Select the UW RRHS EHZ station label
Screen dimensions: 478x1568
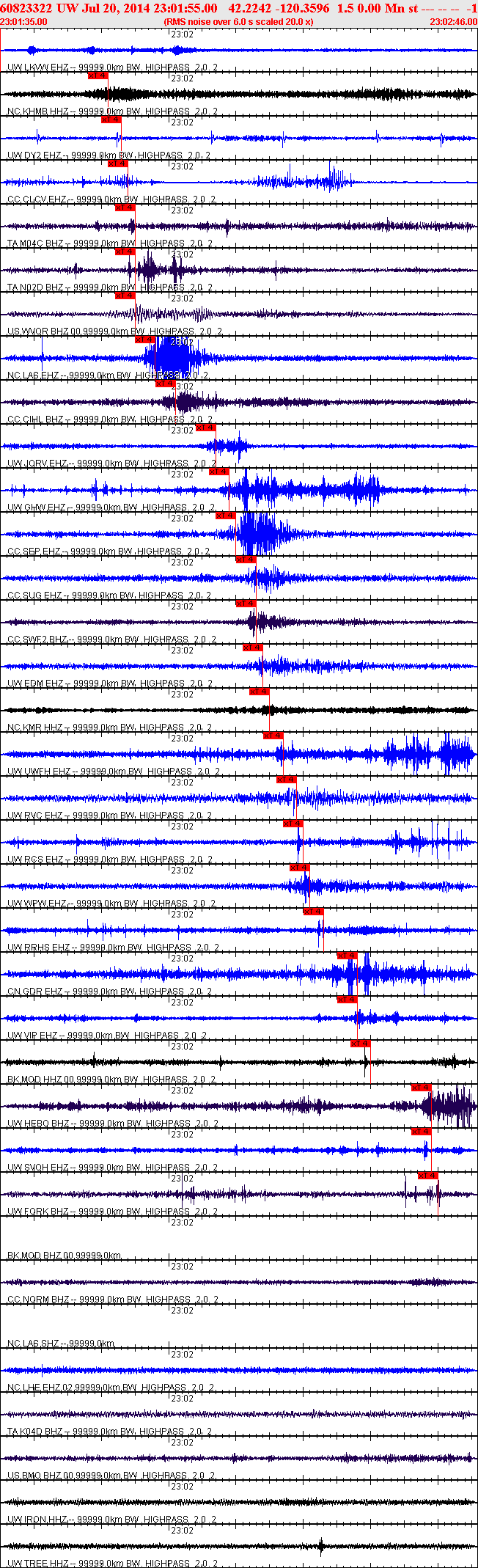tap(114, 948)
